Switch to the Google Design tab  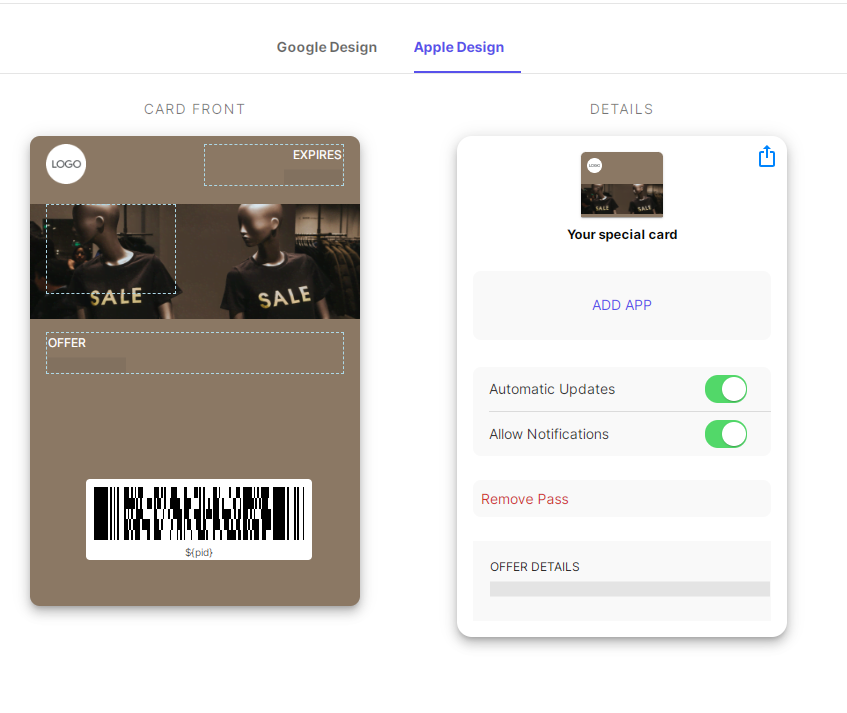tap(327, 48)
